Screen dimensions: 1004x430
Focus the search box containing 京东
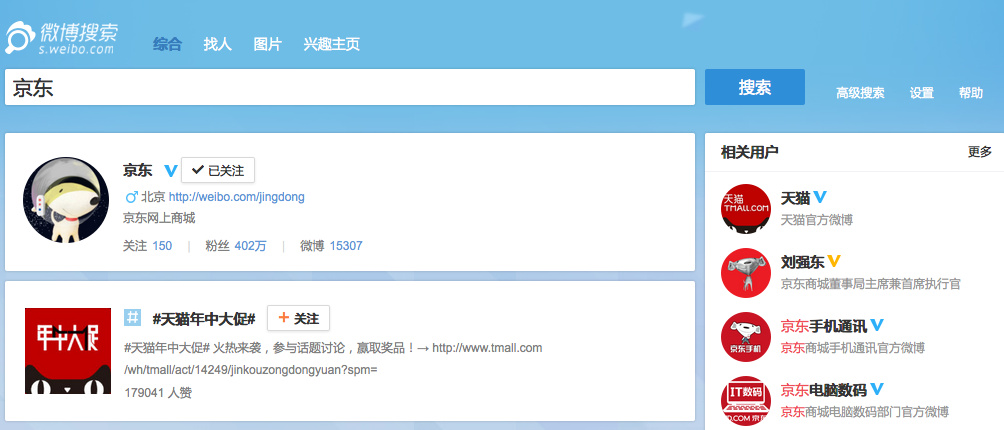click(x=350, y=87)
